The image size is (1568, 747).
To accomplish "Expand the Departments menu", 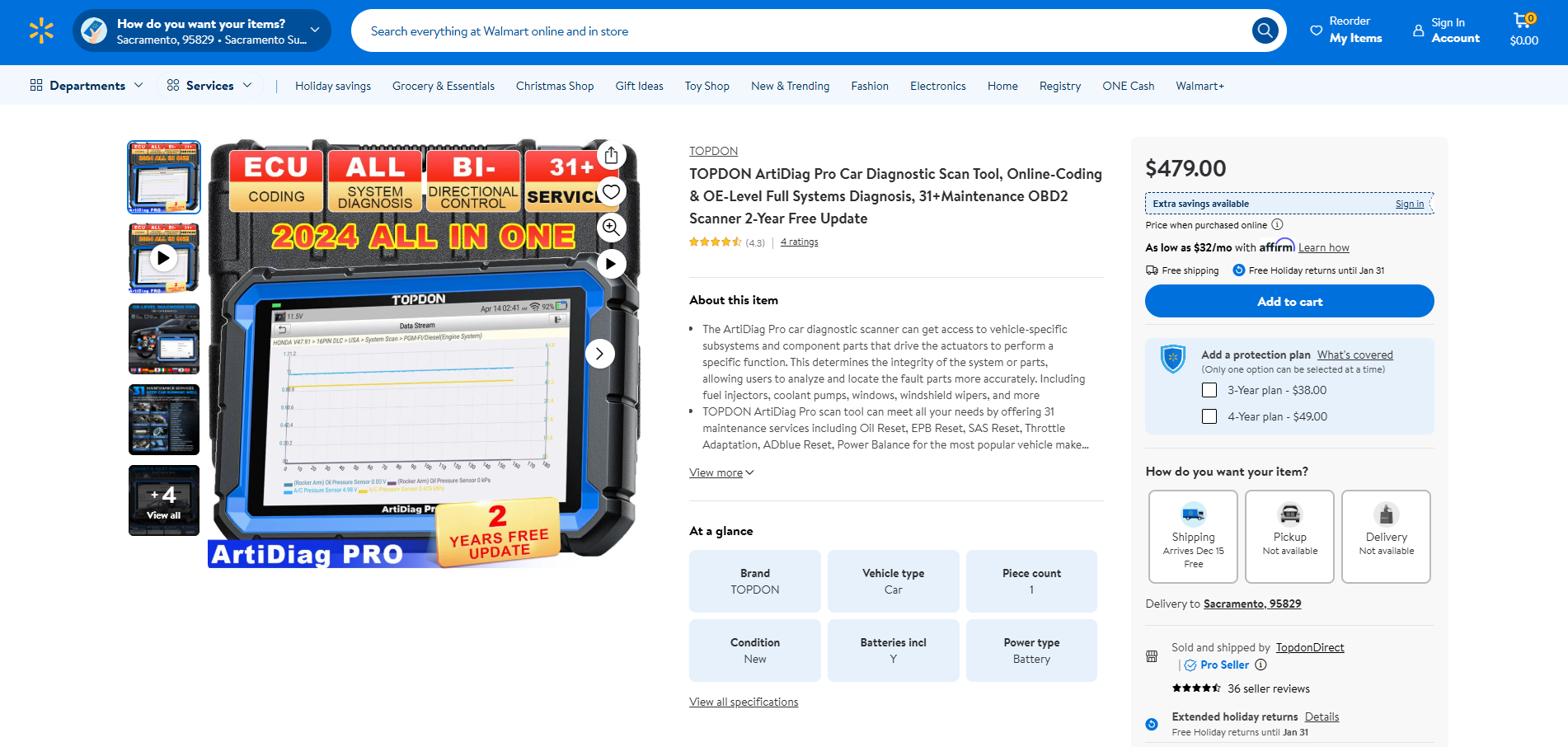I will pos(87,86).
